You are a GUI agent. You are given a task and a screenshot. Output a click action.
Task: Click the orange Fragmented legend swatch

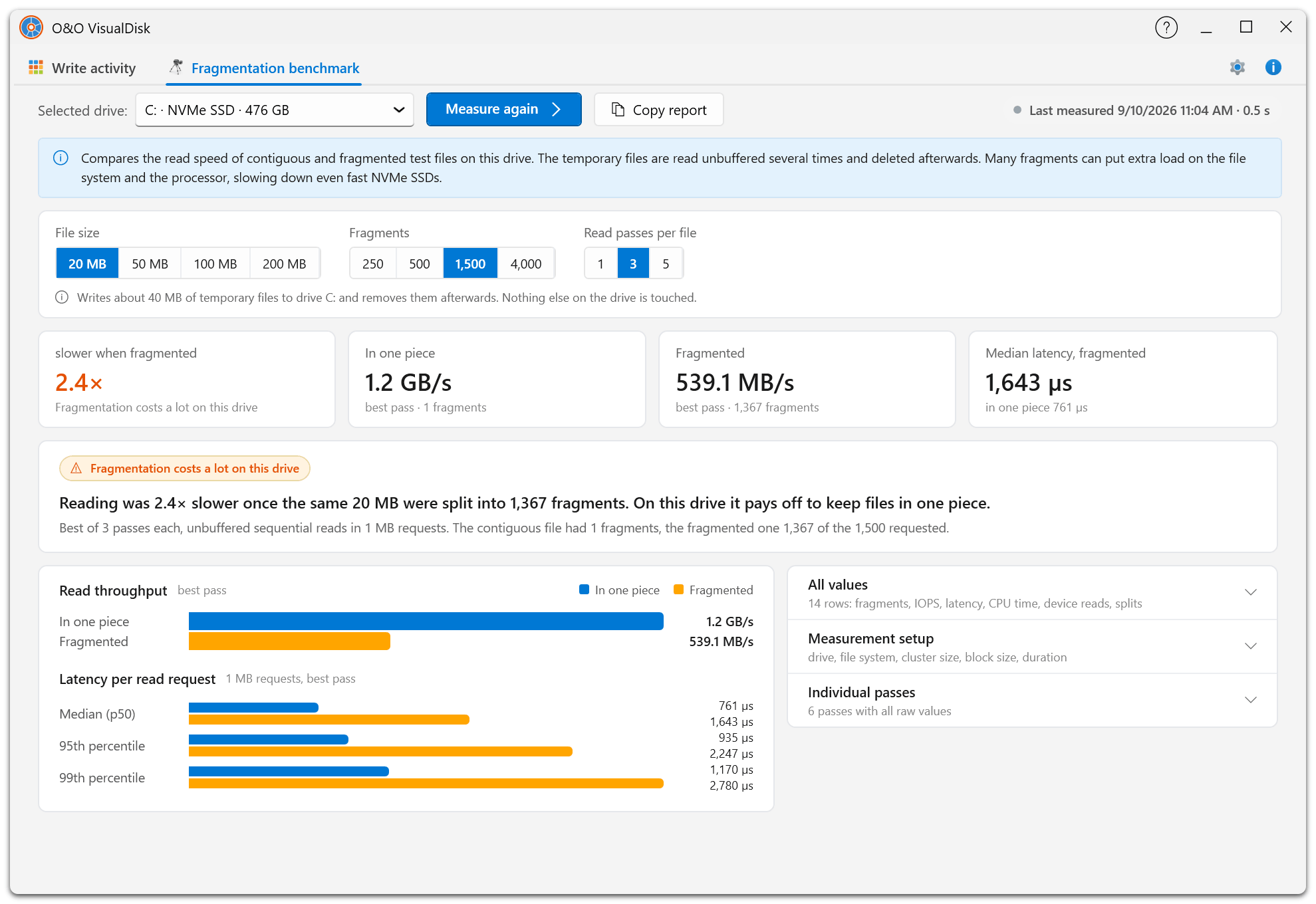tap(678, 590)
